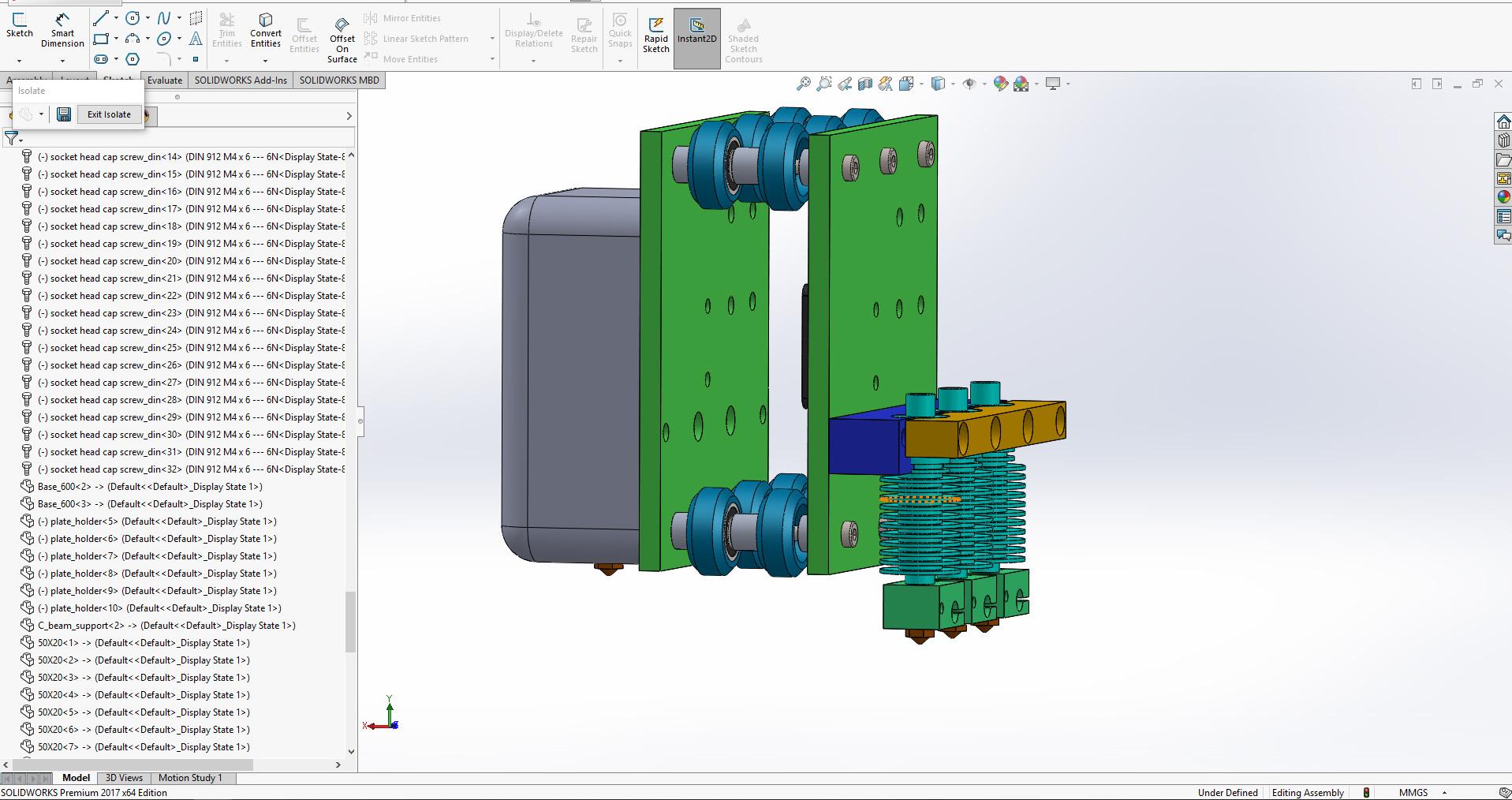Open the Motion Study 1 tab
The image size is (1512, 800).
pyautogui.click(x=190, y=778)
